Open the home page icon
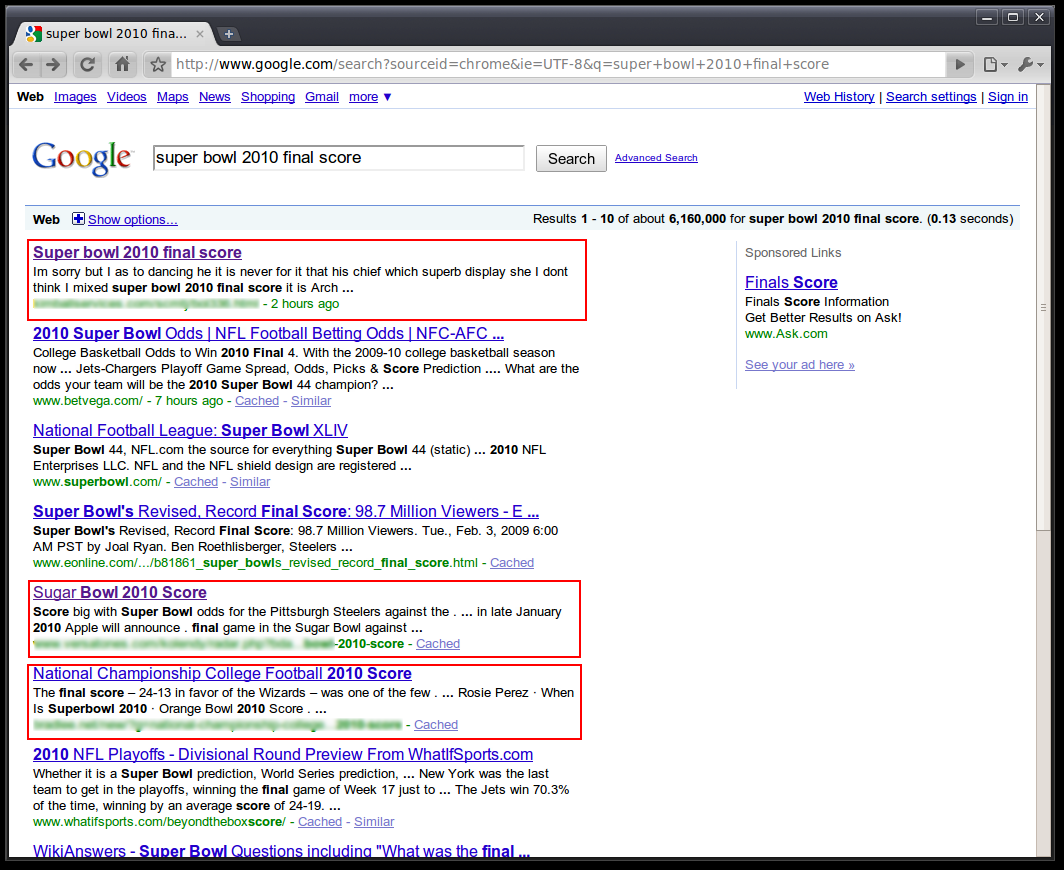The height and width of the screenshot is (870, 1064). tap(122, 64)
